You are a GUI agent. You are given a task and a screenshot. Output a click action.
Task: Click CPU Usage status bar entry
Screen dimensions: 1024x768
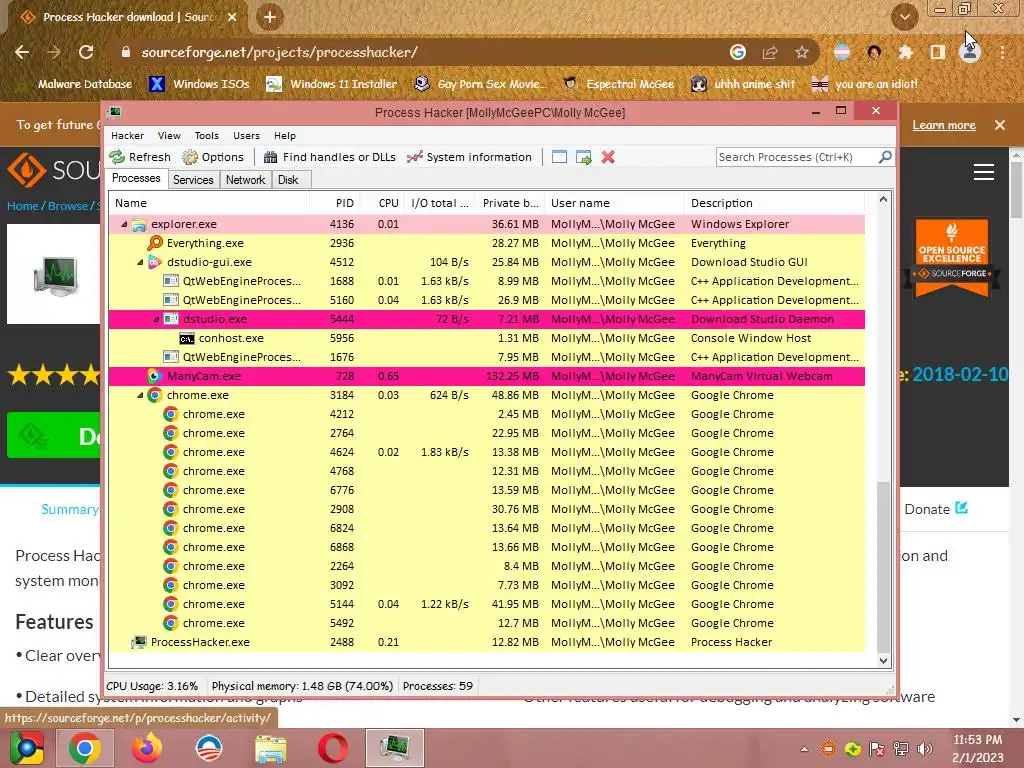pos(152,686)
